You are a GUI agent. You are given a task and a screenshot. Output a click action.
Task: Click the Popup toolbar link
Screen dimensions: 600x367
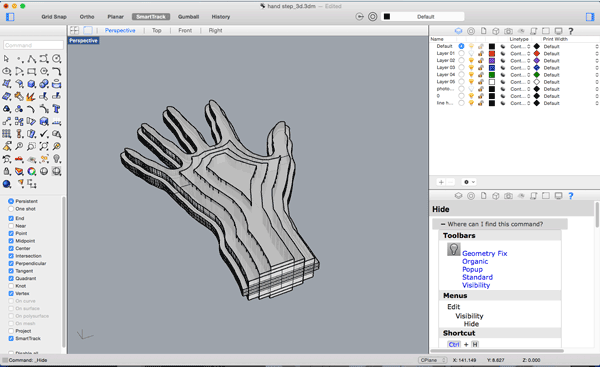[x=472, y=269]
